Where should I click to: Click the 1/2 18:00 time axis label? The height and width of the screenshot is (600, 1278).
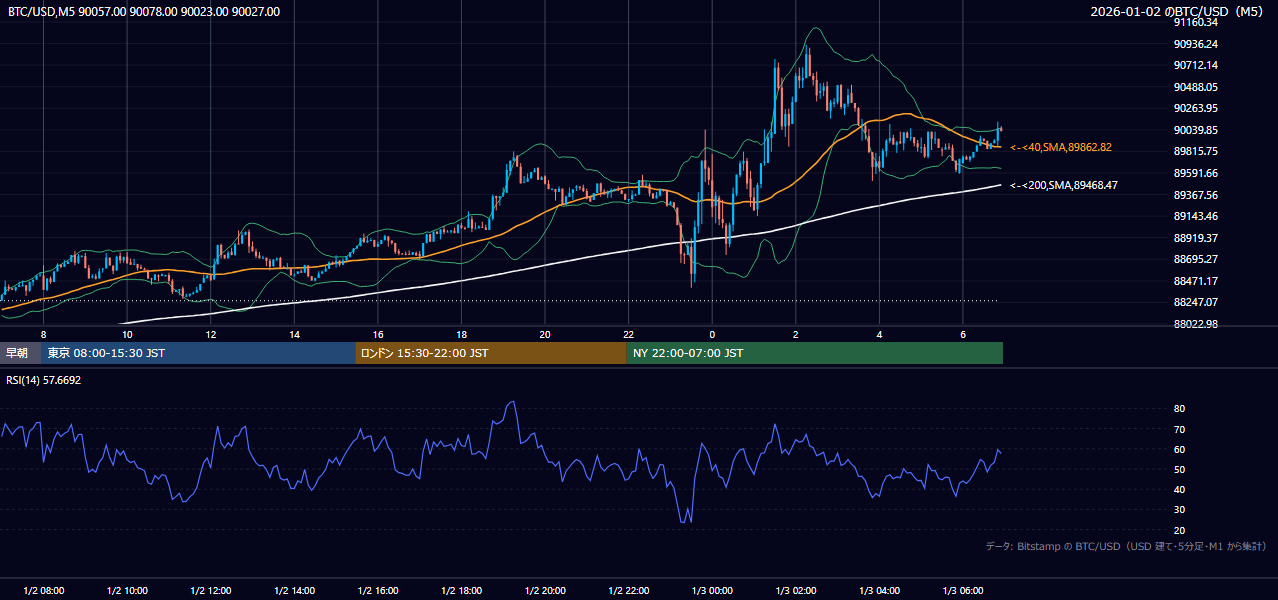tap(462, 591)
